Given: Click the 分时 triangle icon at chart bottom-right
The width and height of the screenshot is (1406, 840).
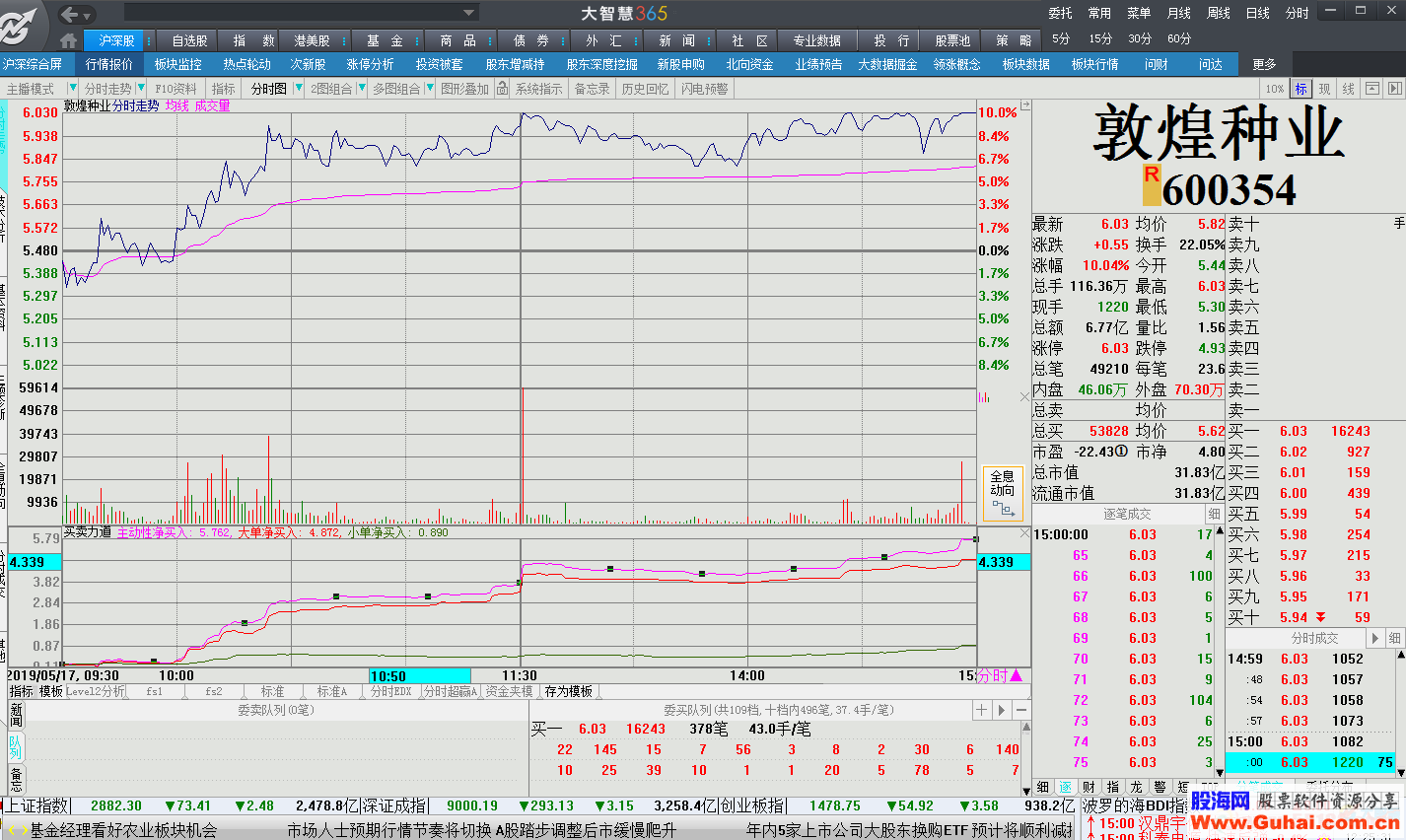Looking at the screenshot, I should pos(1017,675).
